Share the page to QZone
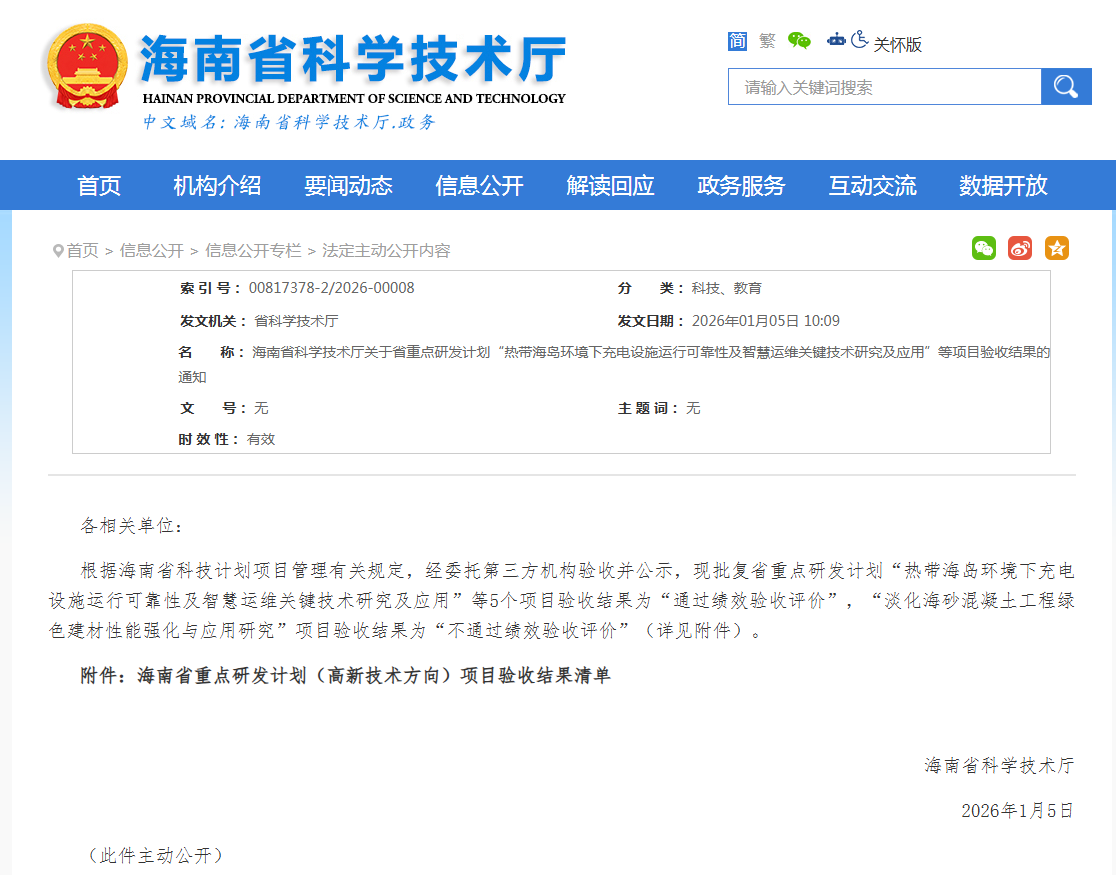Screen dimensions: 1116x875 [x=1057, y=248]
